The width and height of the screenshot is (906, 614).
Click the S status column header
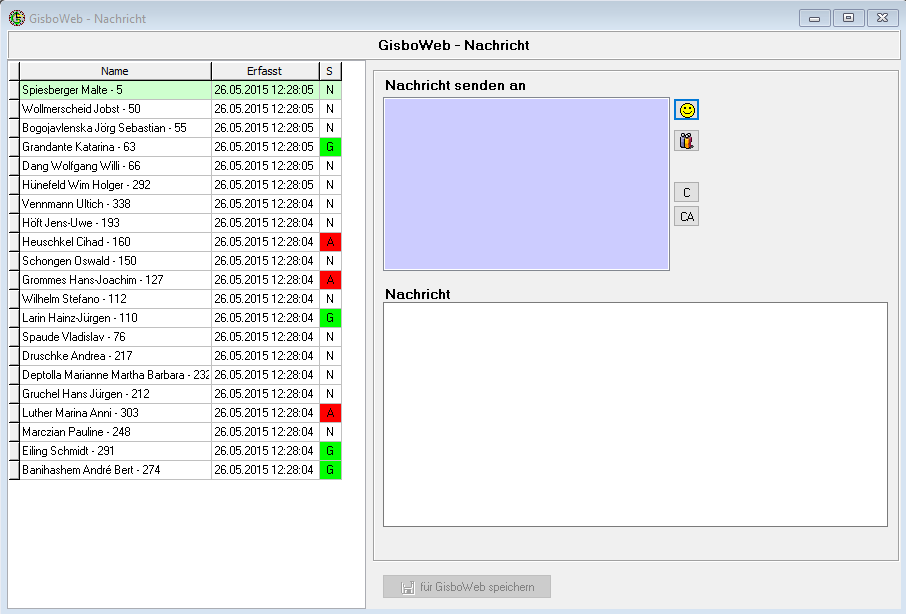point(330,71)
